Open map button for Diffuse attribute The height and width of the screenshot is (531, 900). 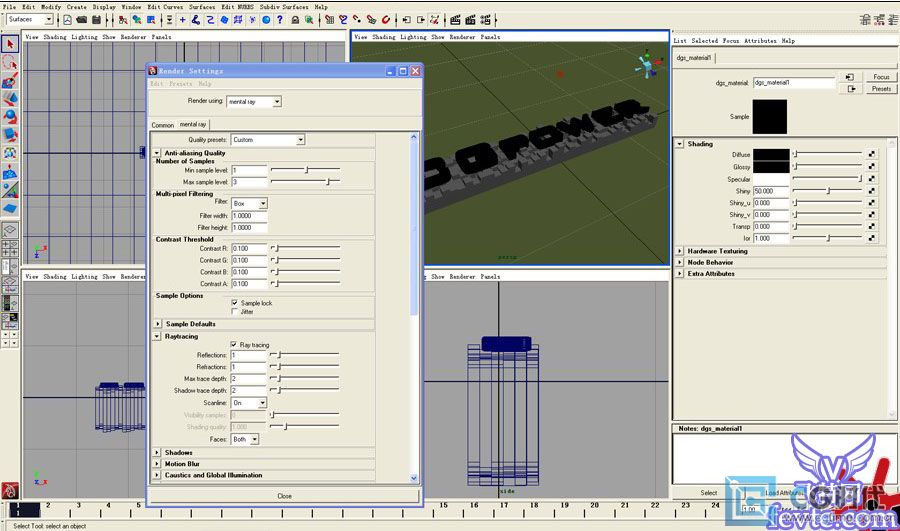coord(872,154)
